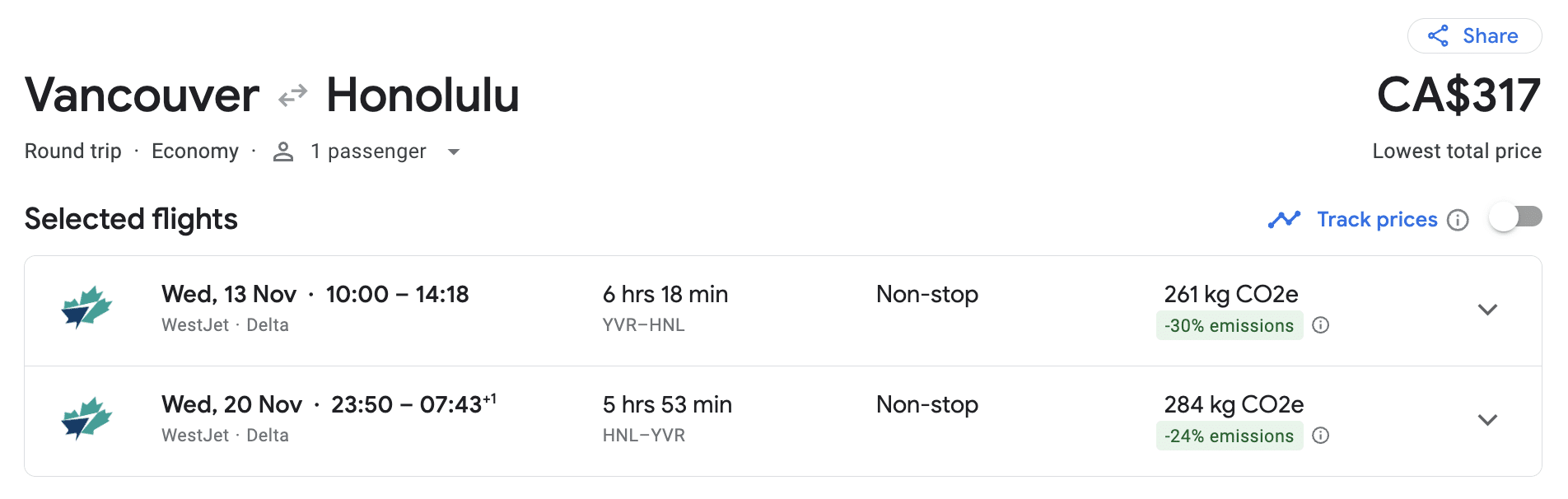Click the Track prices info icon

click(1458, 220)
